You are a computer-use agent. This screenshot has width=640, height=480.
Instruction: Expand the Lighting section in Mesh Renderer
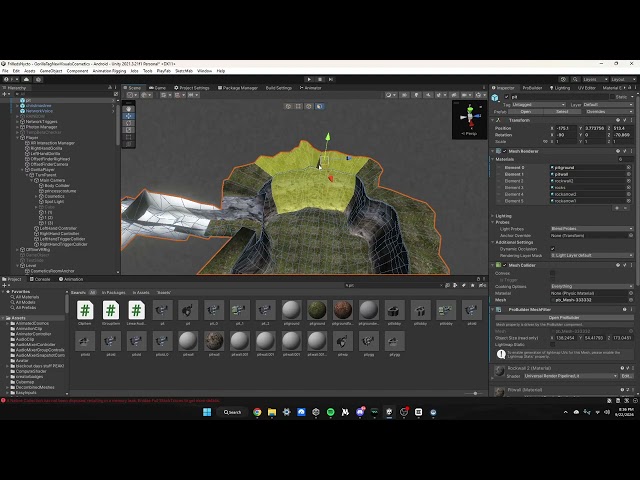[493, 216]
